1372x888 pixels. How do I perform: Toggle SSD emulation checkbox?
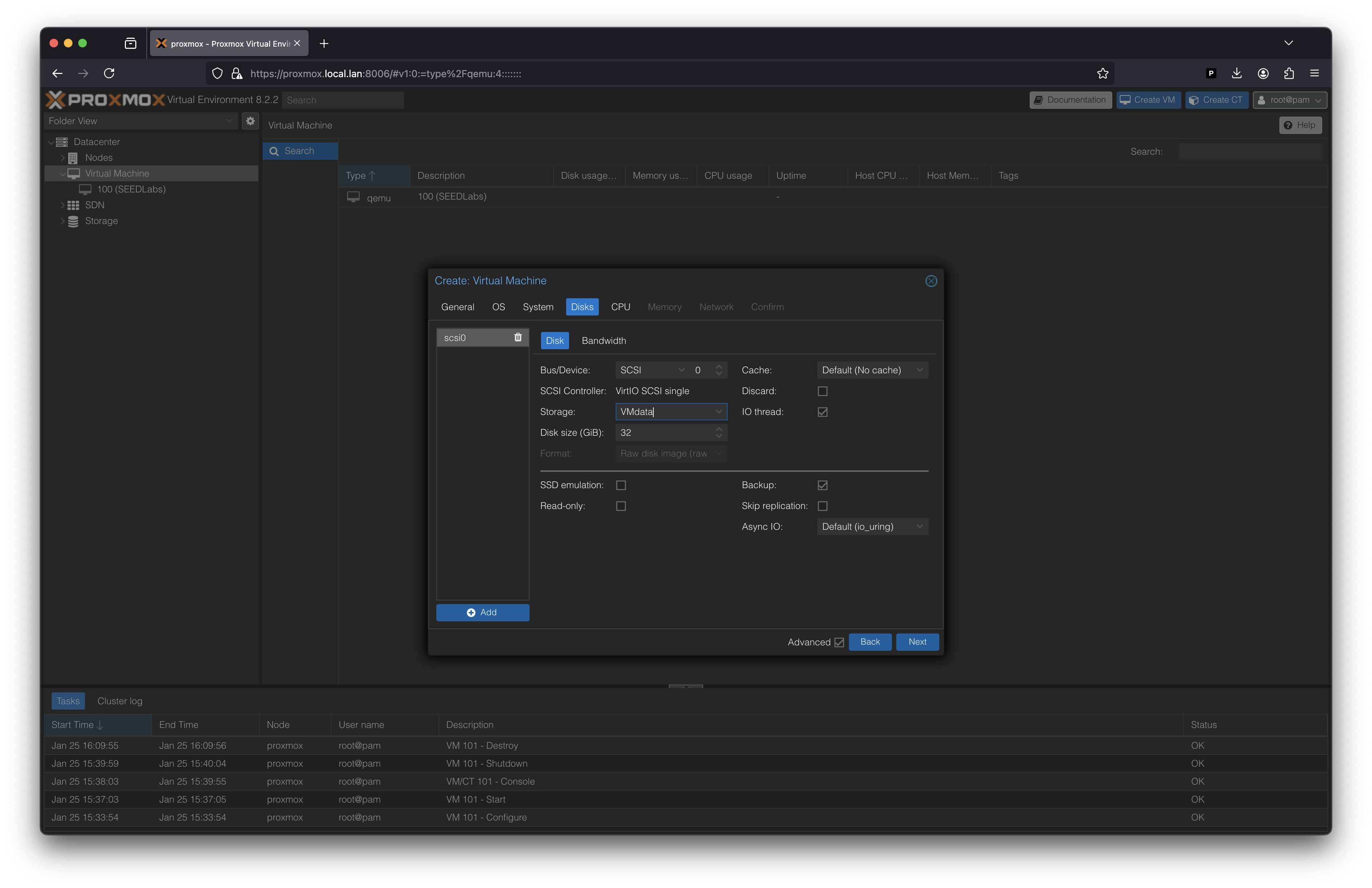coord(621,485)
